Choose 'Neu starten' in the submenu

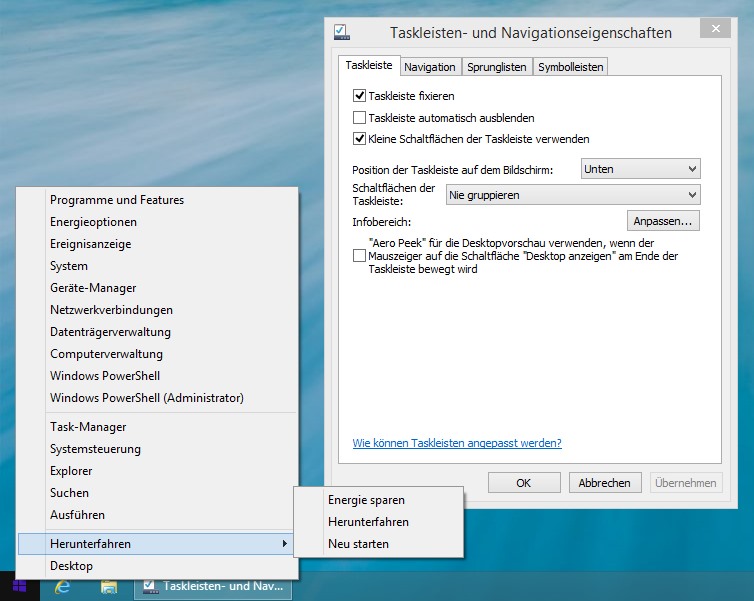click(379, 544)
